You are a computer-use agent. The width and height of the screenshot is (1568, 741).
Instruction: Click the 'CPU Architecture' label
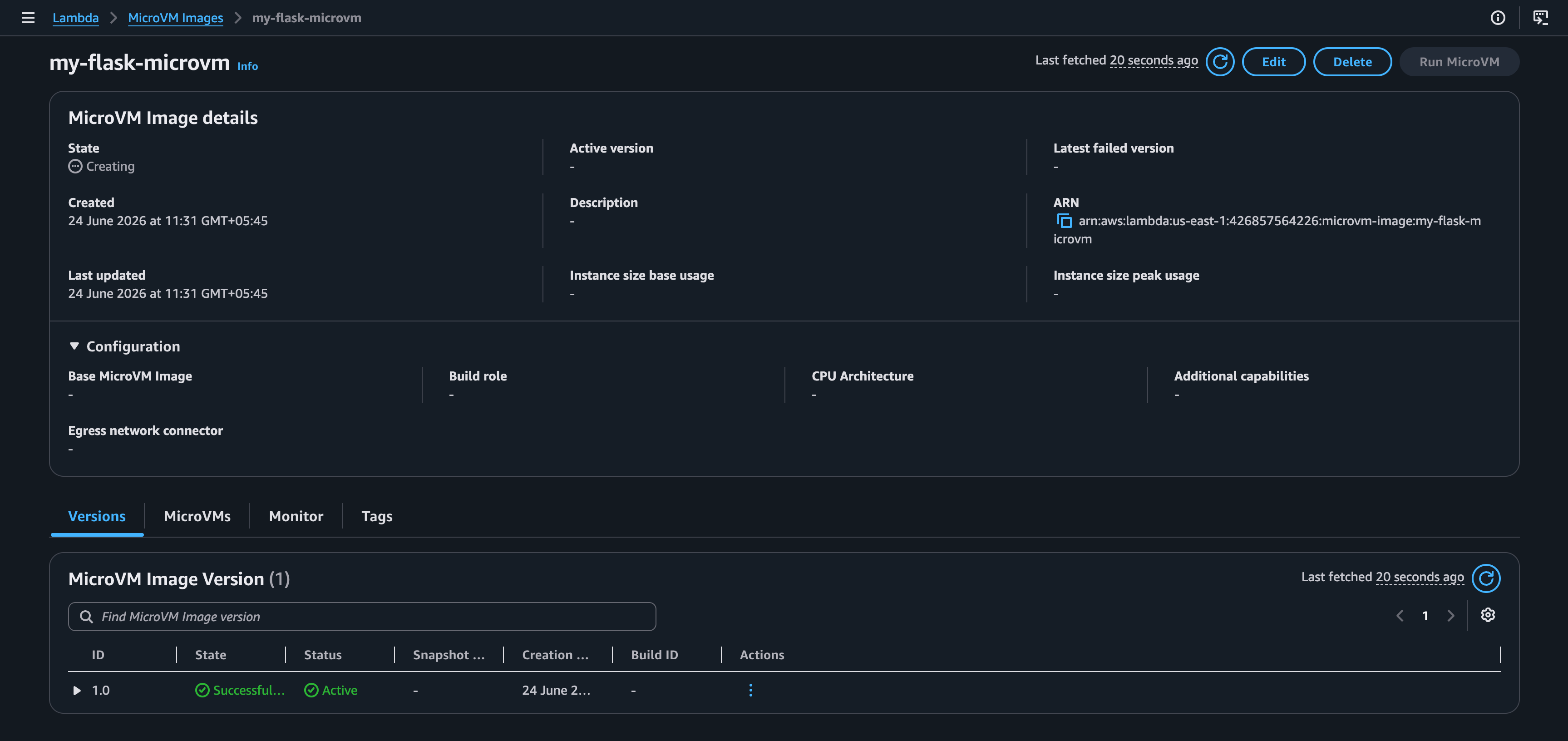(863, 375)
